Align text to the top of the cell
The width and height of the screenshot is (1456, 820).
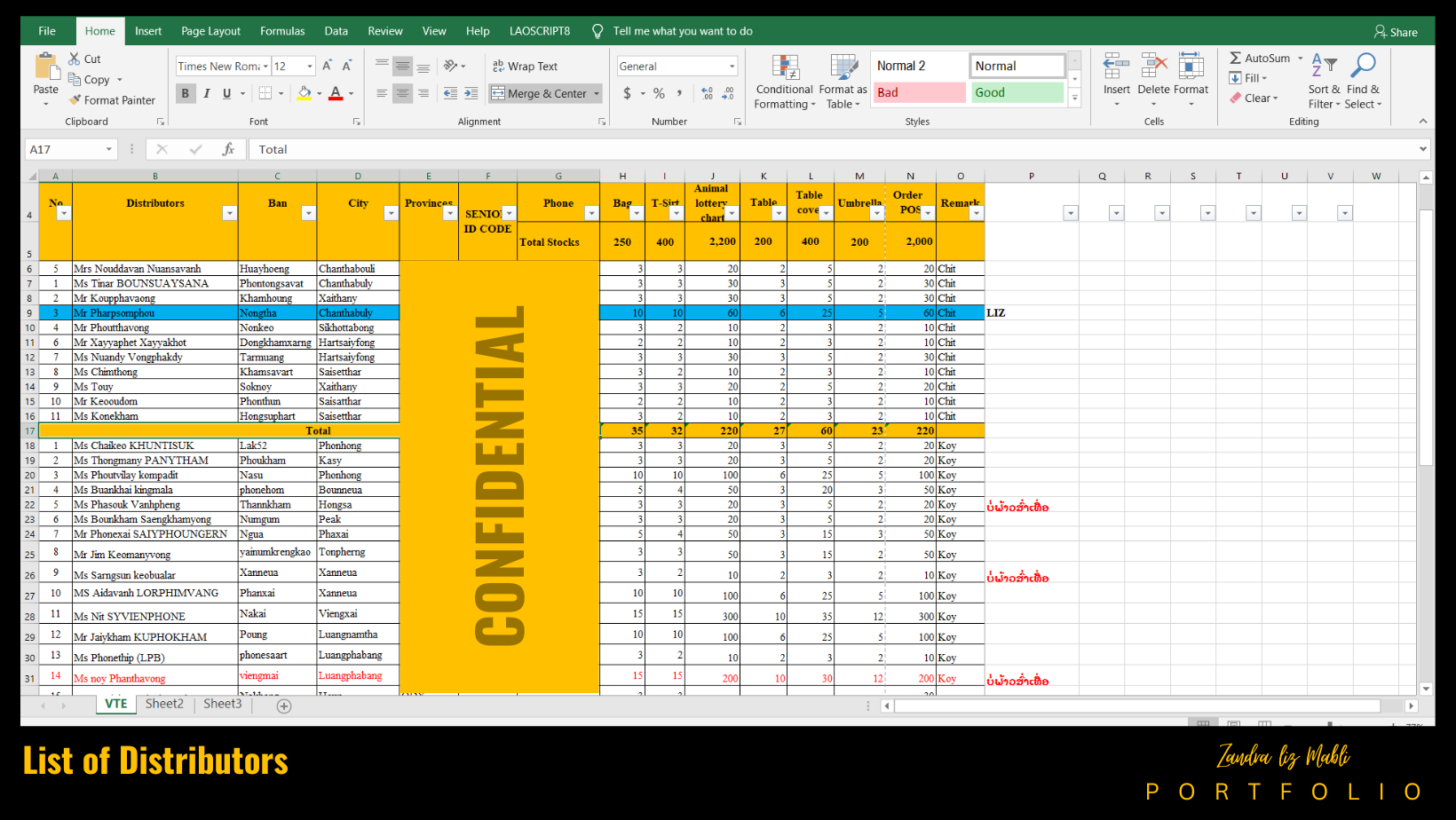(382, 66)
